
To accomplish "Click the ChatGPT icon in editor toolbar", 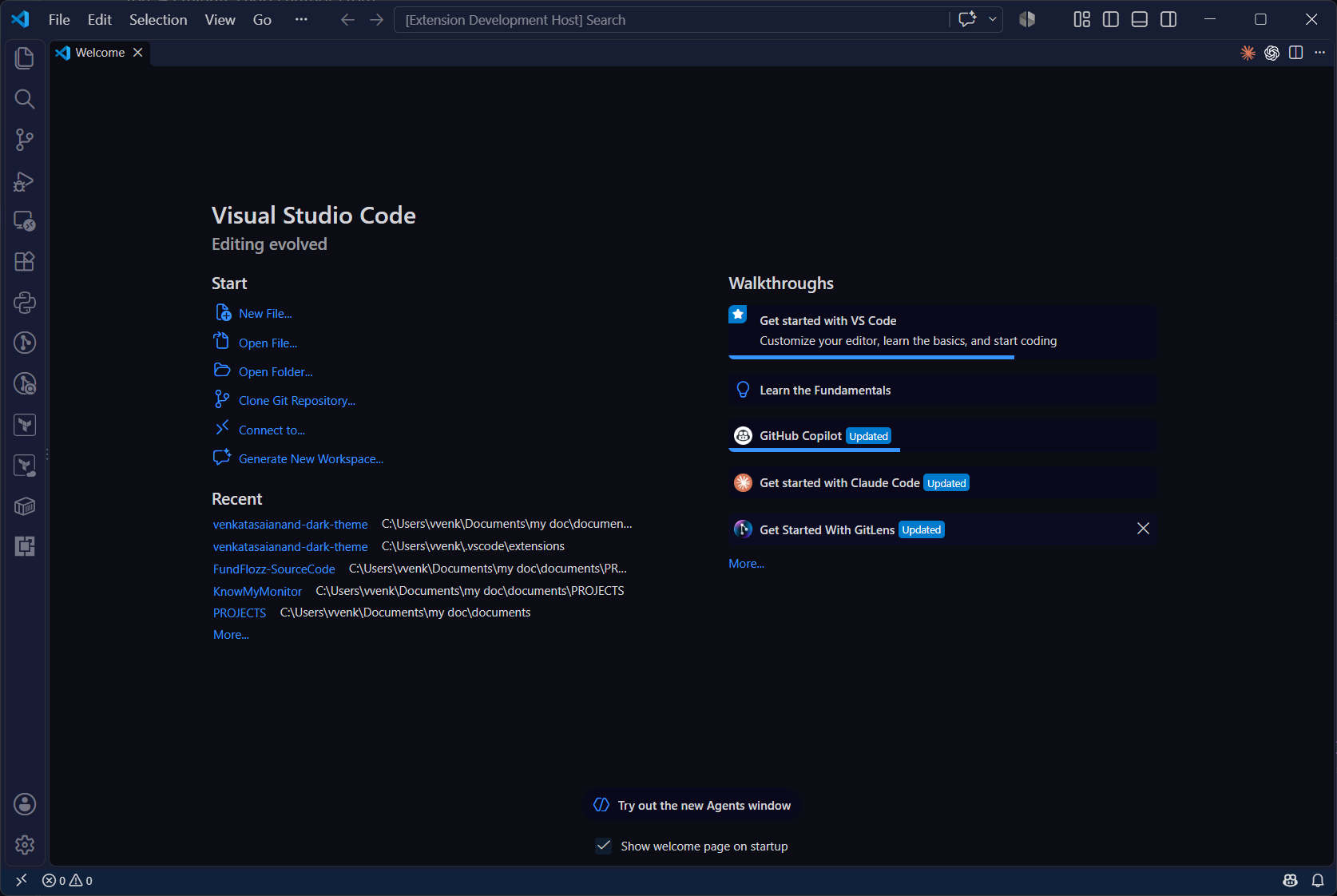I will 1272,53.
